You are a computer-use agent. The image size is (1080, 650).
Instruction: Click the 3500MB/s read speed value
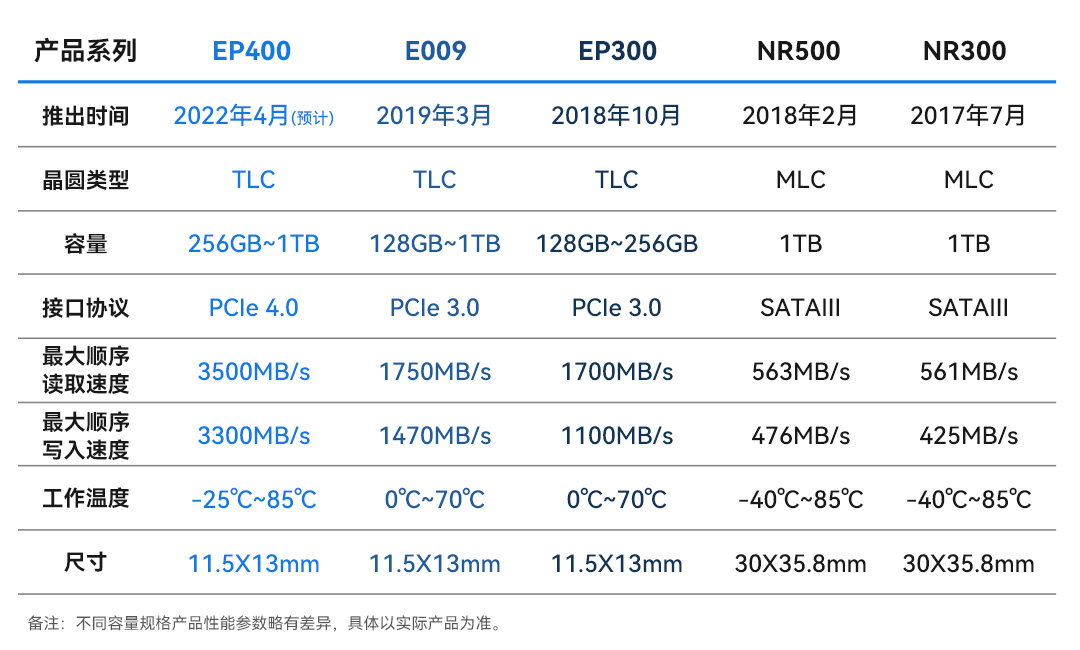(254, 372)
